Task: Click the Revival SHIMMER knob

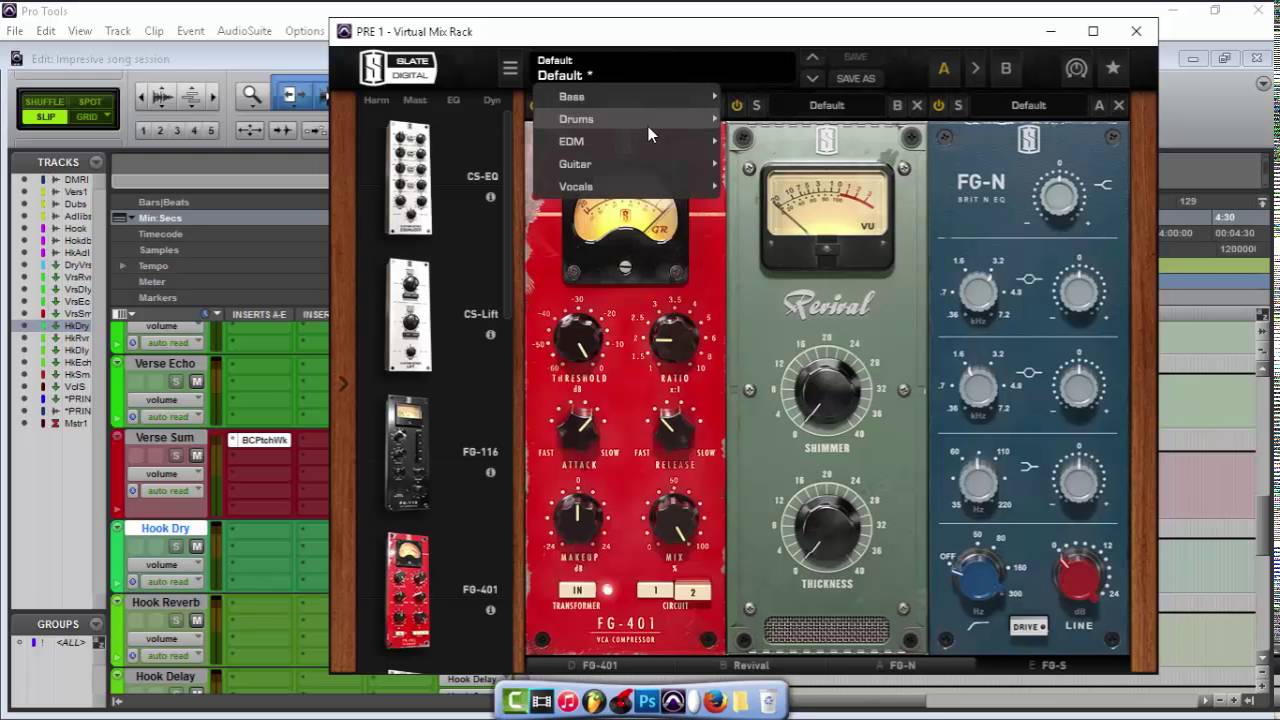Action: 827,391
